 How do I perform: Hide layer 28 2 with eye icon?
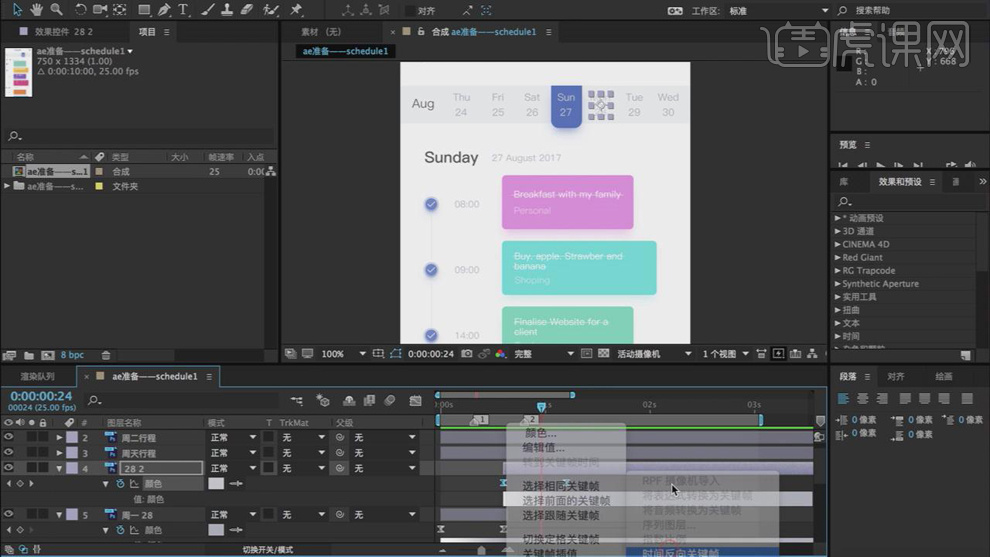8,468
